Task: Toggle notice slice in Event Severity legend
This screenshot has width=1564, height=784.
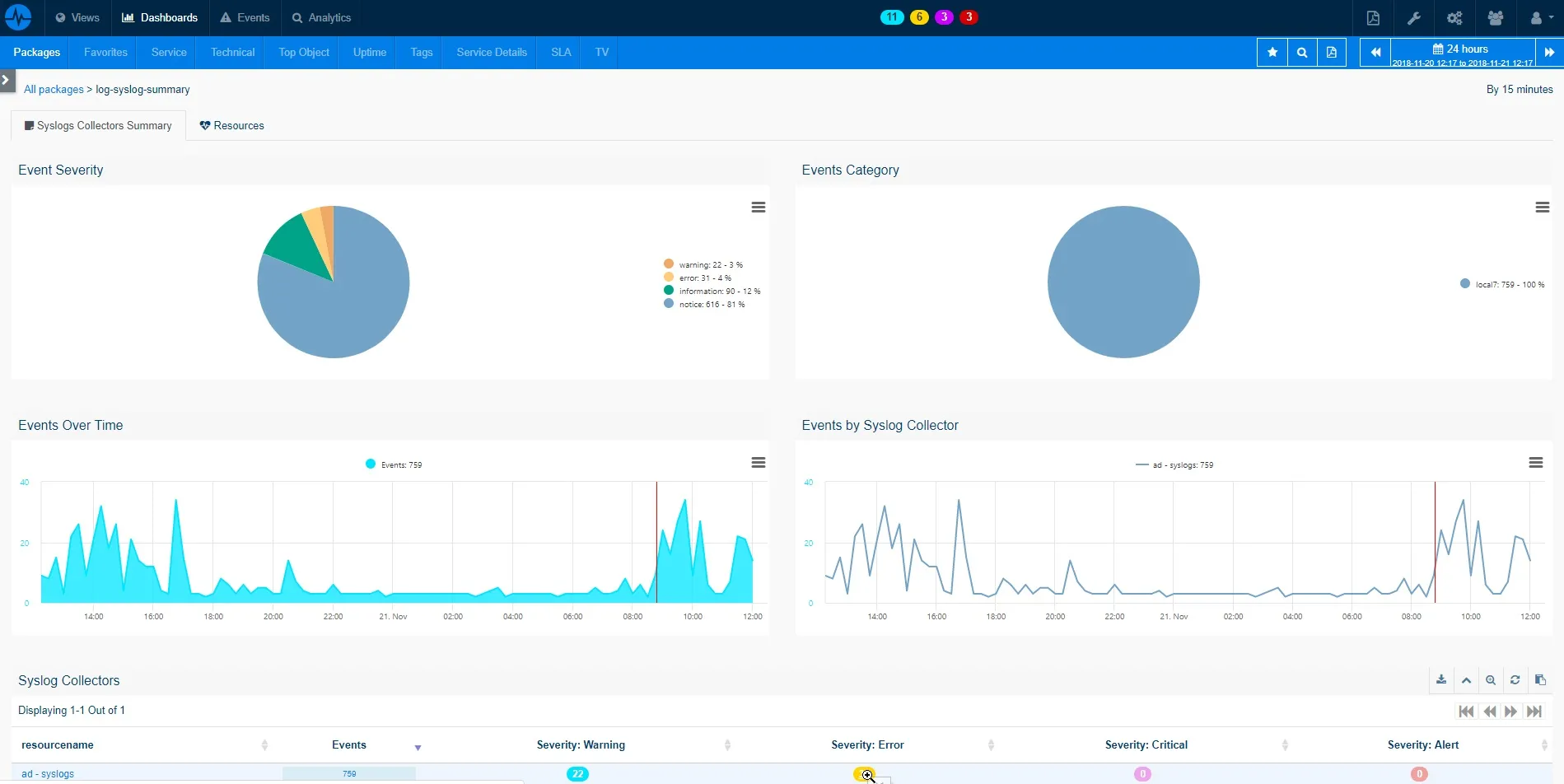Action: click(711, 305)
